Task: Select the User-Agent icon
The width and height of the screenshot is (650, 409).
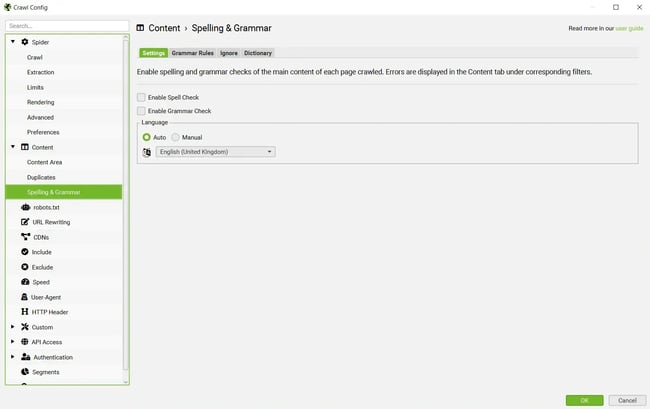Action: tap(25, 297)
